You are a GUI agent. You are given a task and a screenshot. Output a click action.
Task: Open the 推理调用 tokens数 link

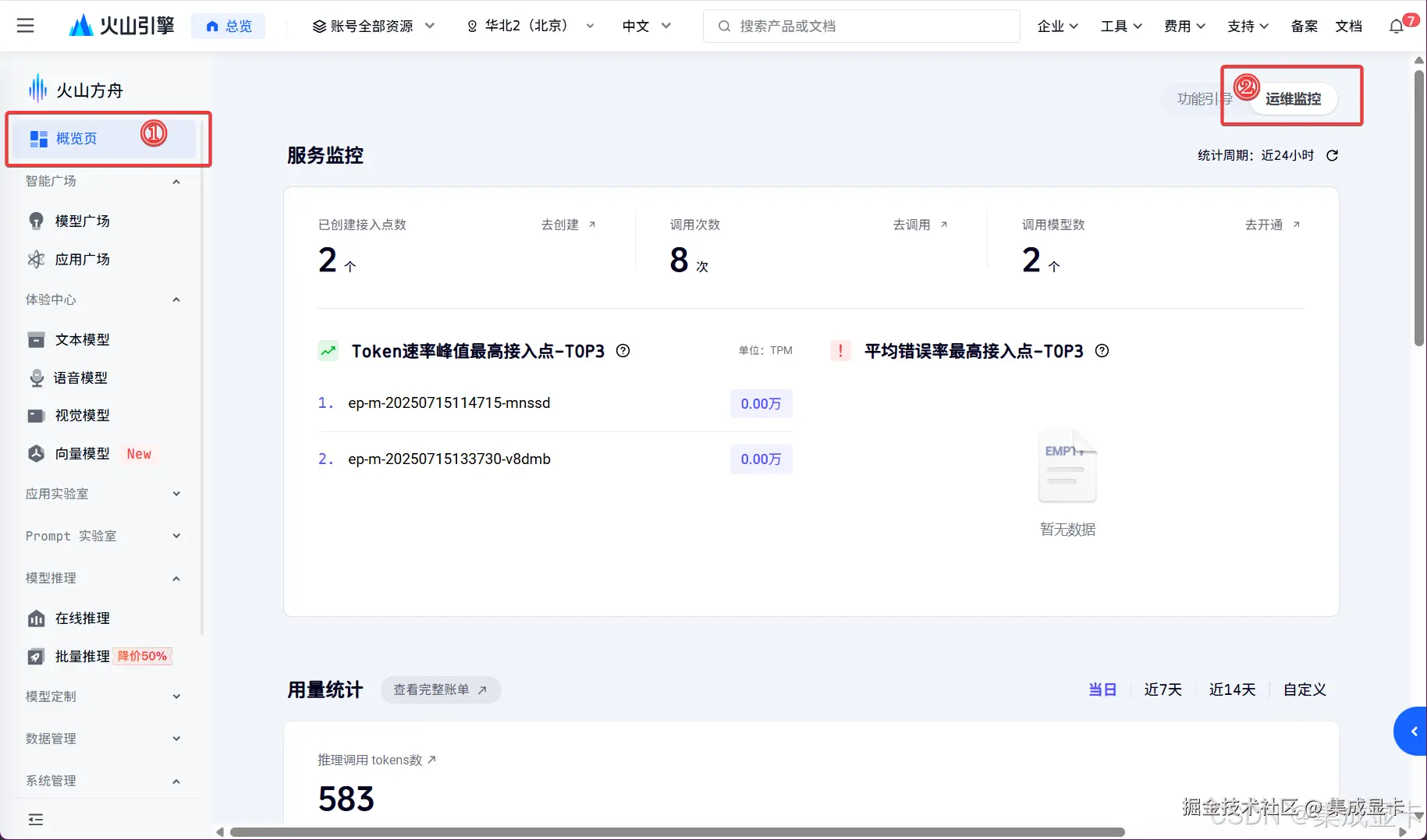(x=377, y=760)
